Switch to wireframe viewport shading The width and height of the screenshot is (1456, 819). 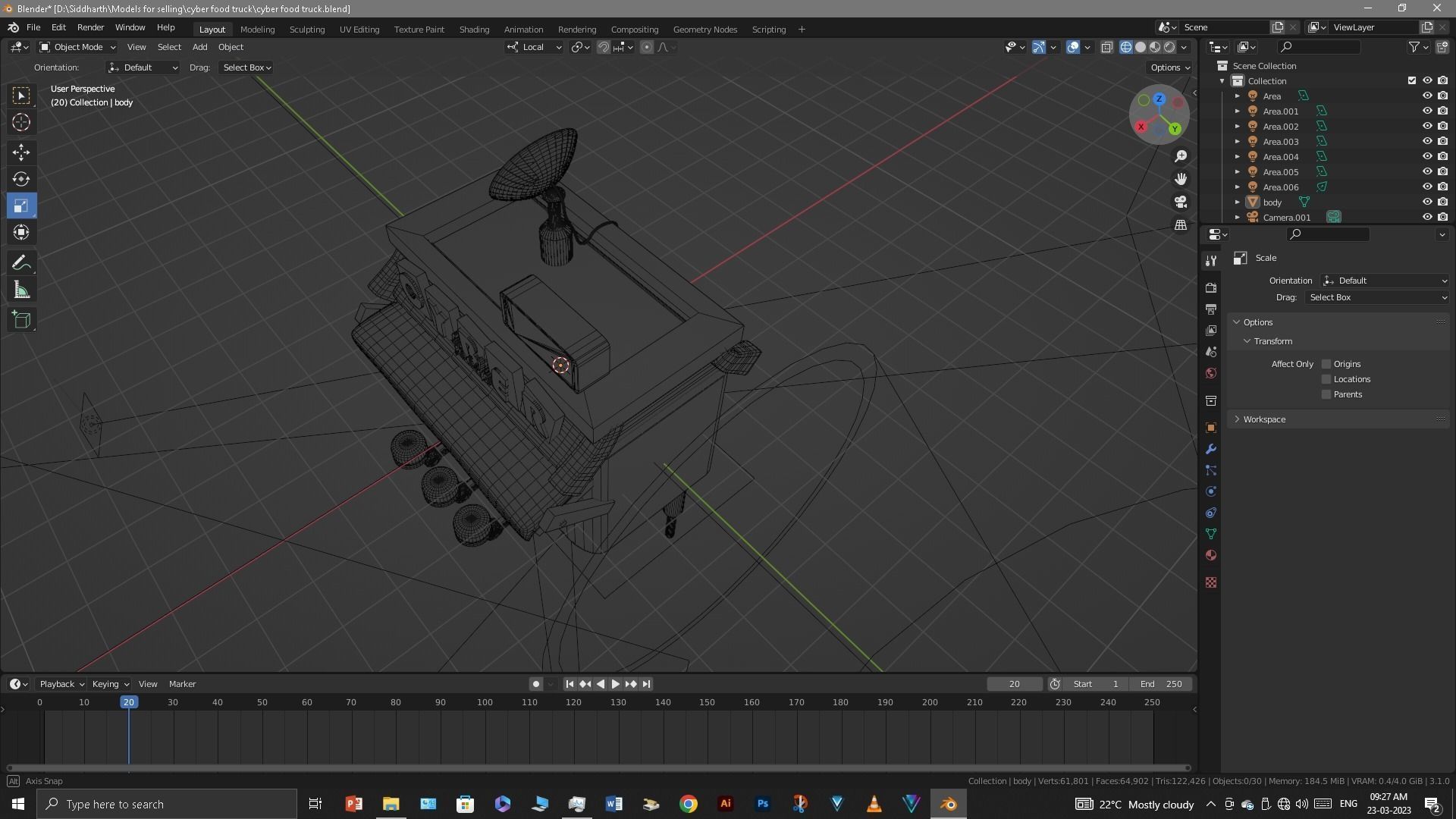(x=1126, y=47)
